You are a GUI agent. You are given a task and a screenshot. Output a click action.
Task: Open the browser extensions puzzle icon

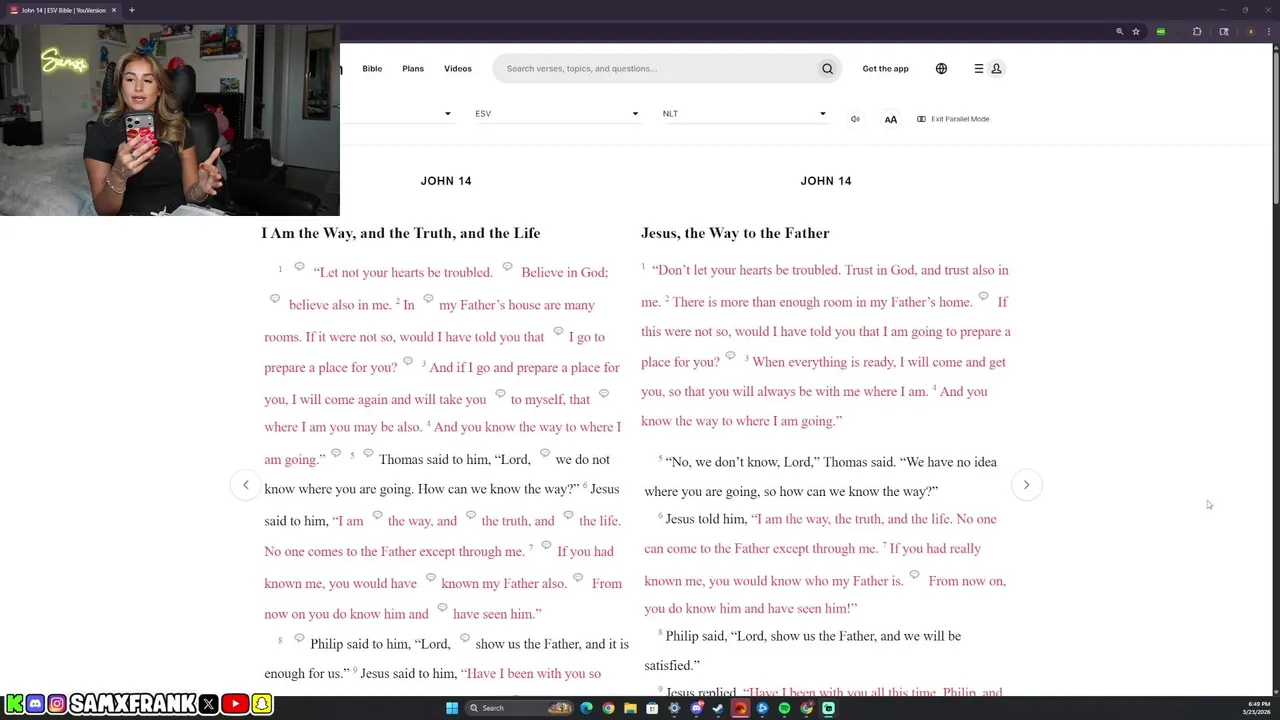click(1197, 32)
